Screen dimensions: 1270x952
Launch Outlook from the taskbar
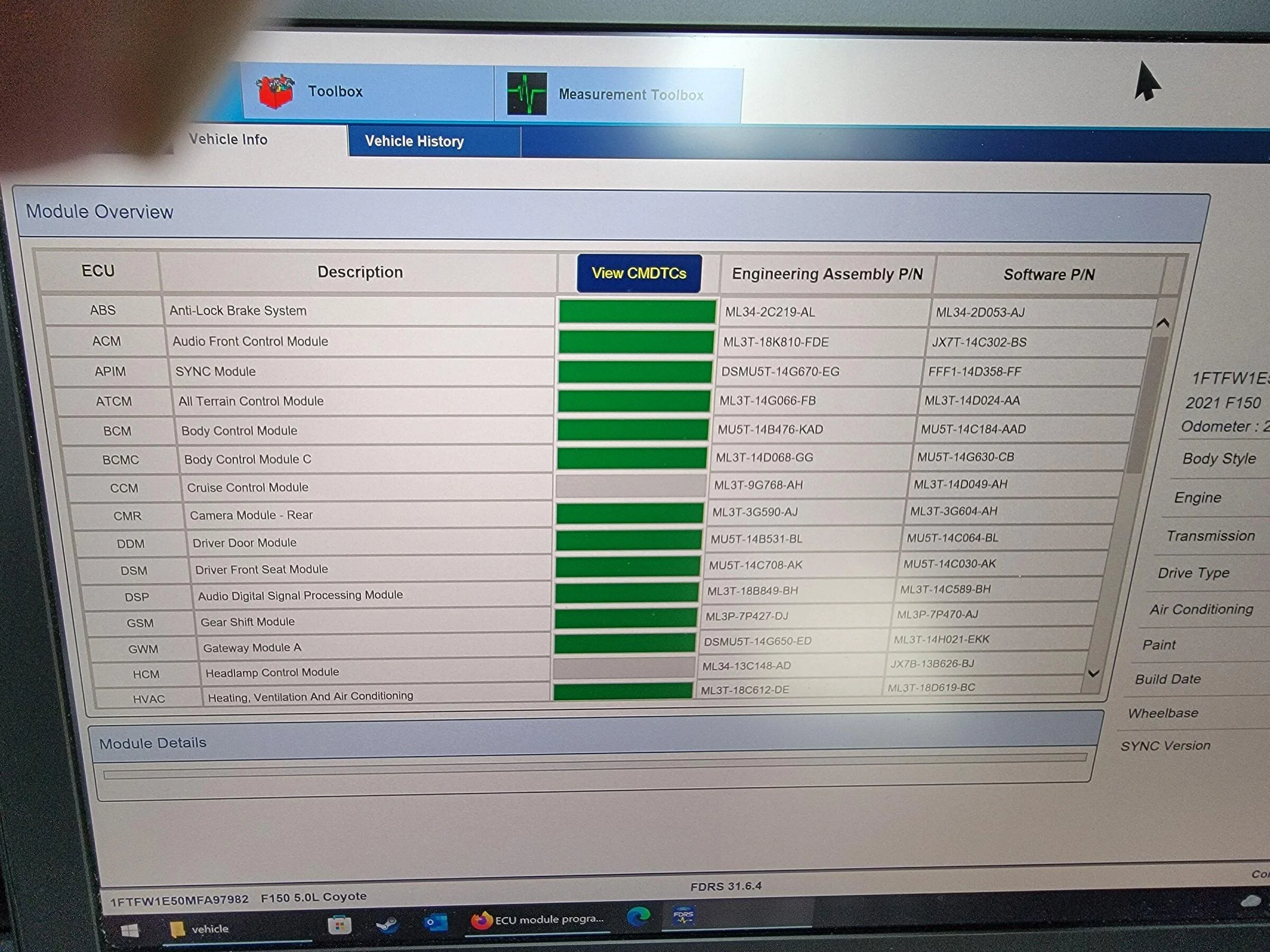click(x=436, y=922)
